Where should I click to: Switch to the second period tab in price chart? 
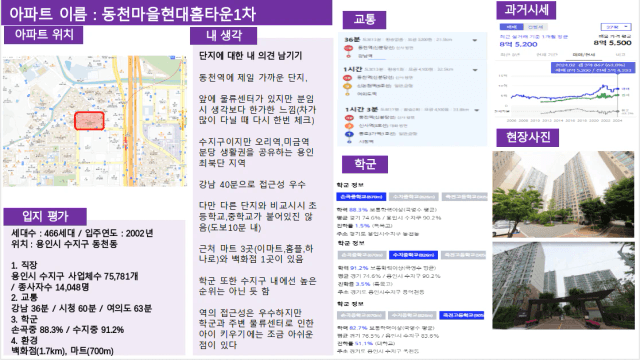click(x=547, y=55)
